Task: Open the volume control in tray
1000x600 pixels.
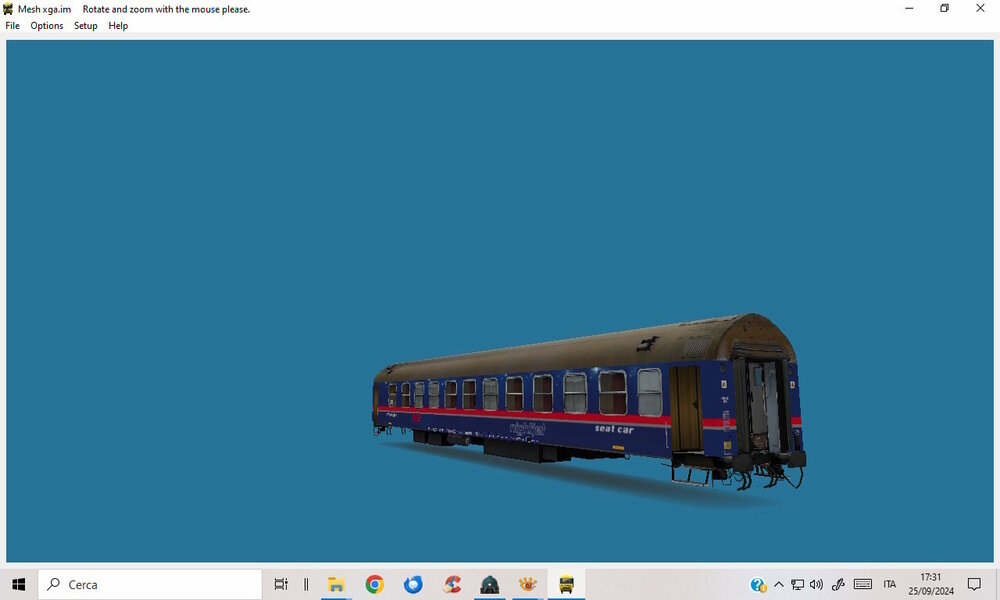Action: click(816, 584)
